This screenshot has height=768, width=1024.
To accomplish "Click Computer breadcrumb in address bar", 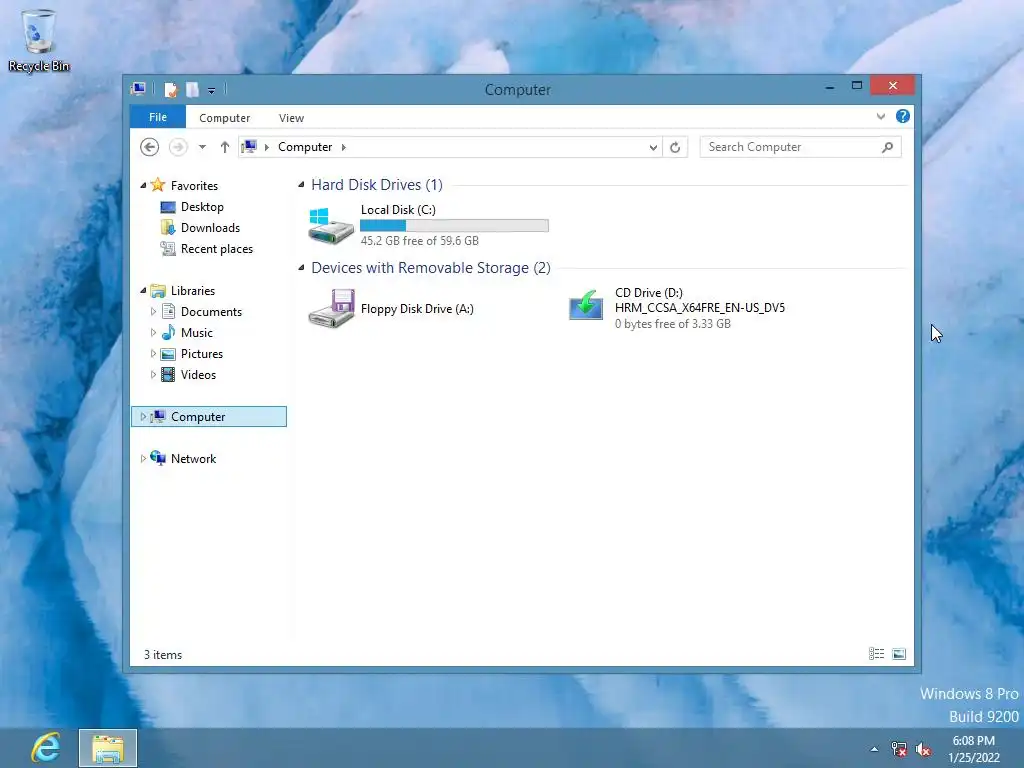I will [305, 147].
